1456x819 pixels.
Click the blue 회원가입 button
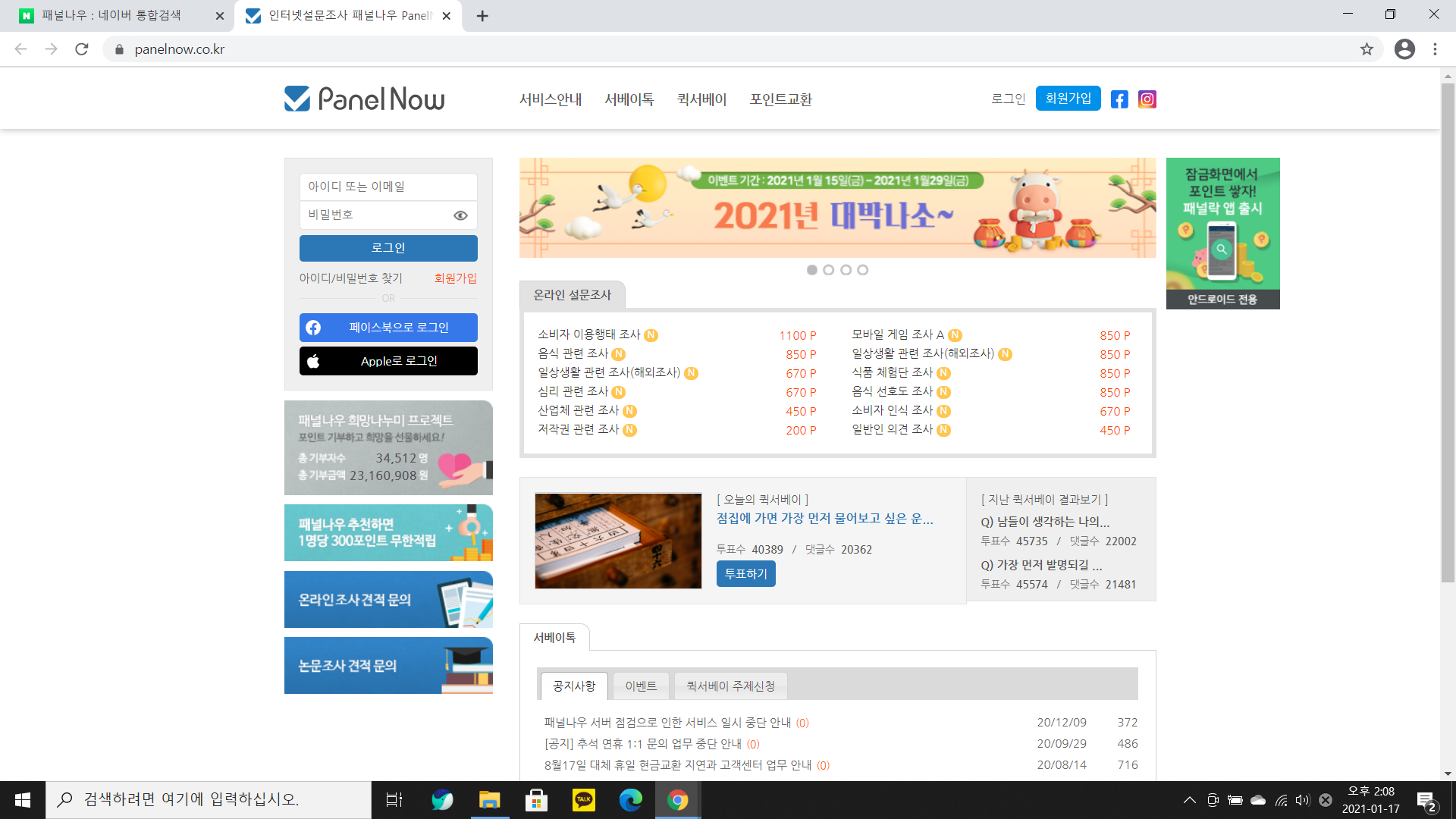[x=1068, y=99]
